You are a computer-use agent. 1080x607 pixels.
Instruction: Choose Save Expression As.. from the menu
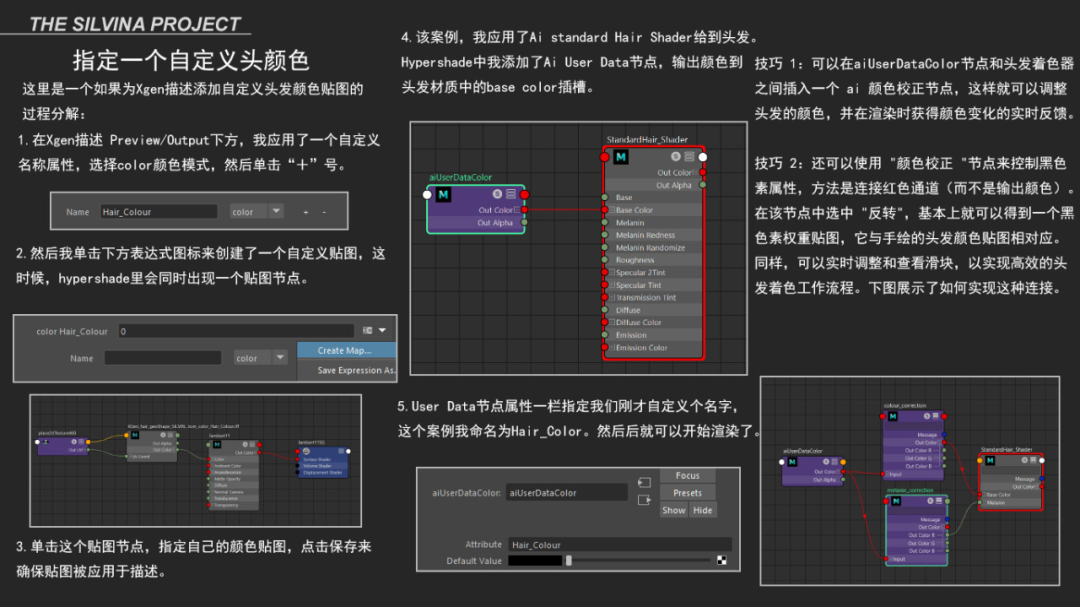tap(346, 370)
